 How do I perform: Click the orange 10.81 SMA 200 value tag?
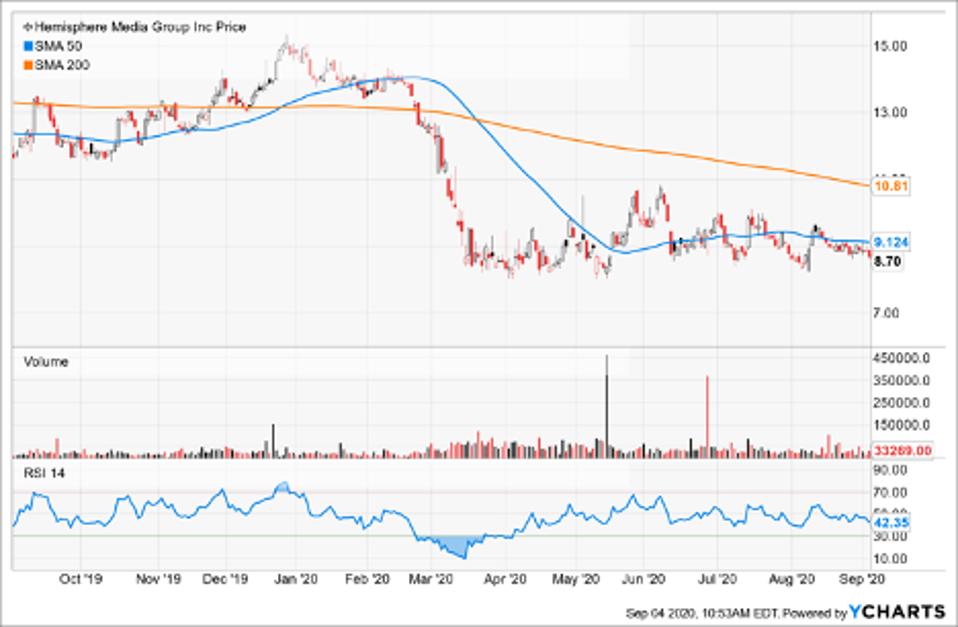[x=891, y=186]
